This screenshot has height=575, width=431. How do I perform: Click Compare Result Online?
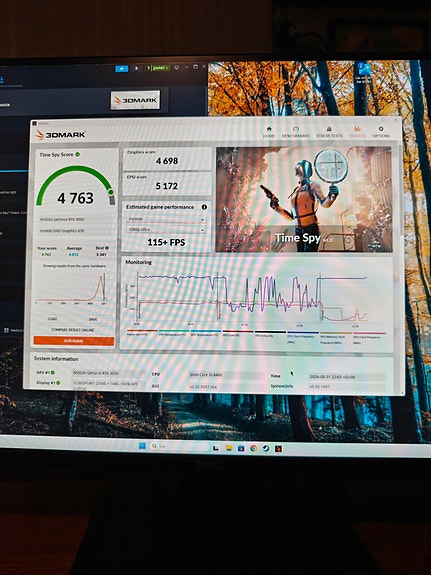coord(73,330)
